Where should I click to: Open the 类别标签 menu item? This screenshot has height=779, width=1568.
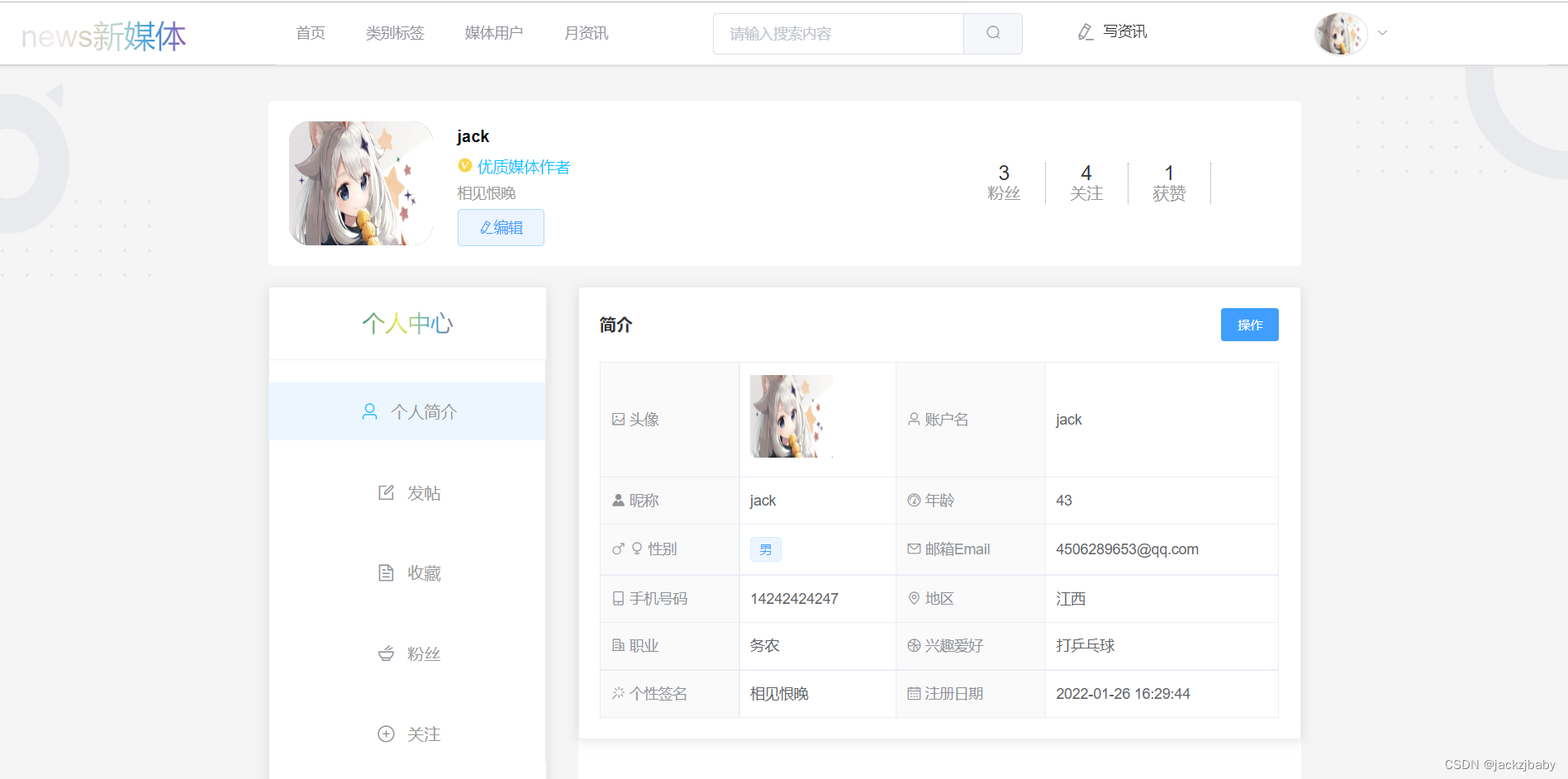coord(395,33)
